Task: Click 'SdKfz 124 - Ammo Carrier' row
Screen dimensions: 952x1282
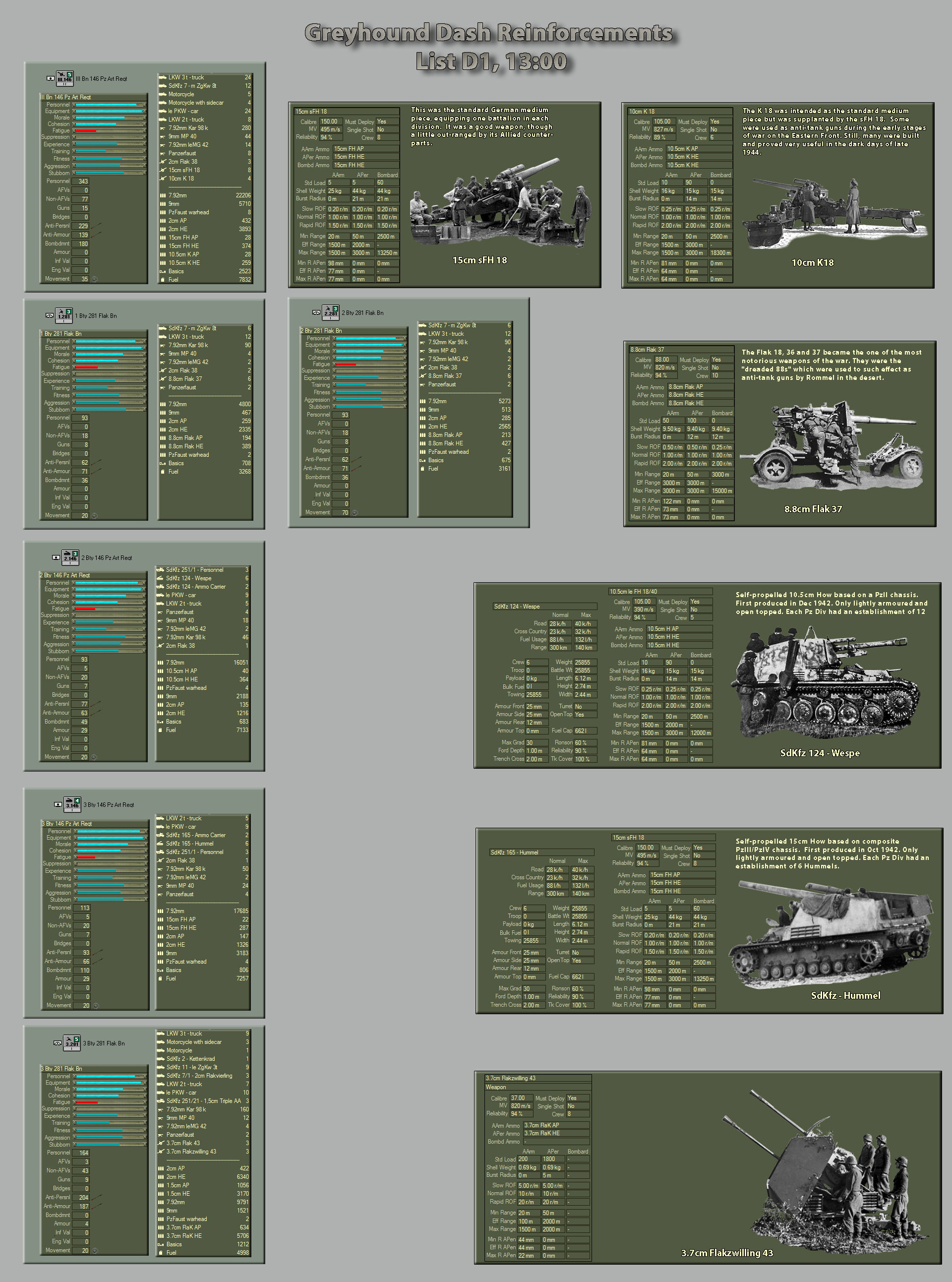Action: click(x=203, y=587)
